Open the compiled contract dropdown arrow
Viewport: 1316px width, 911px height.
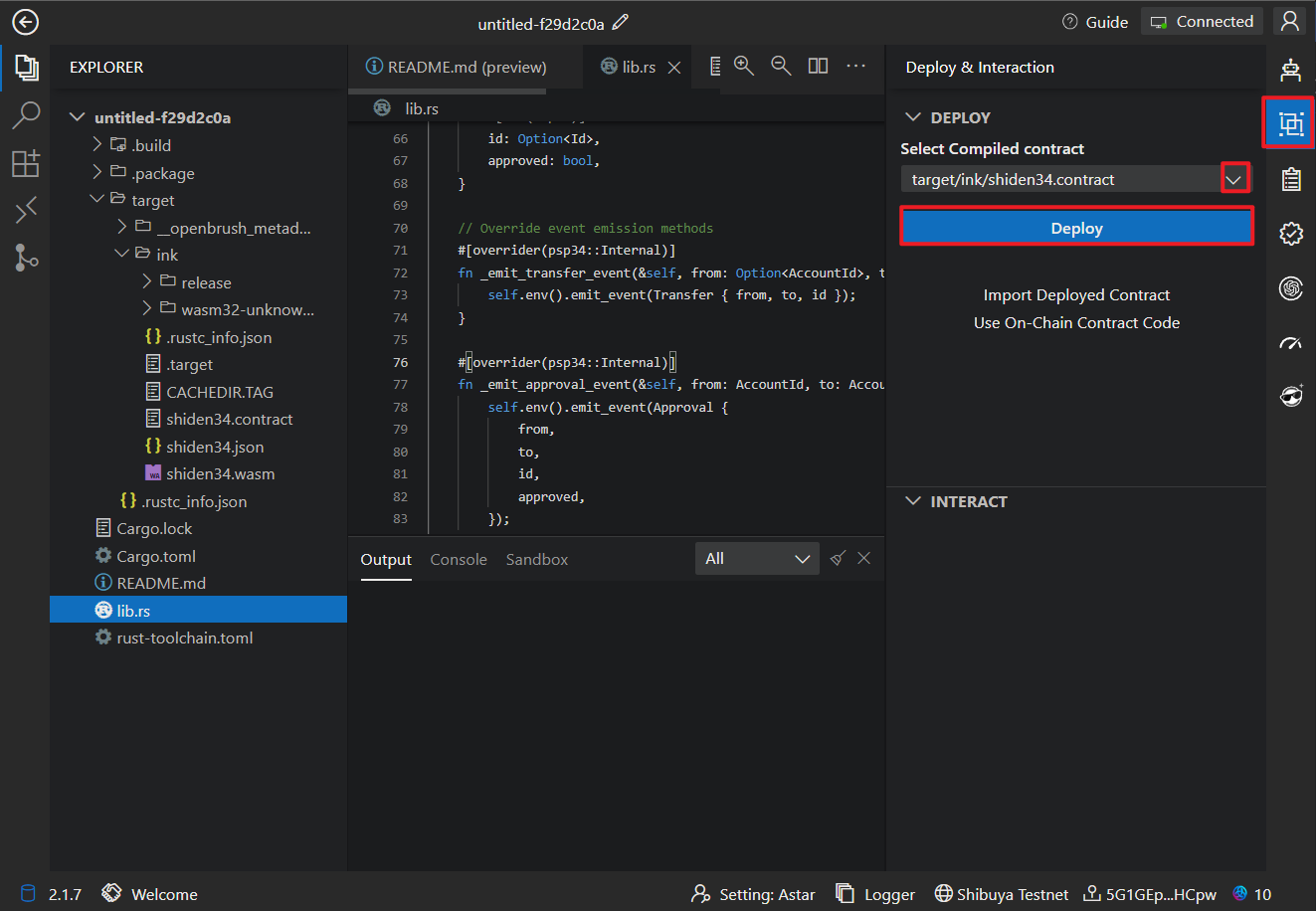point(1233,179)
